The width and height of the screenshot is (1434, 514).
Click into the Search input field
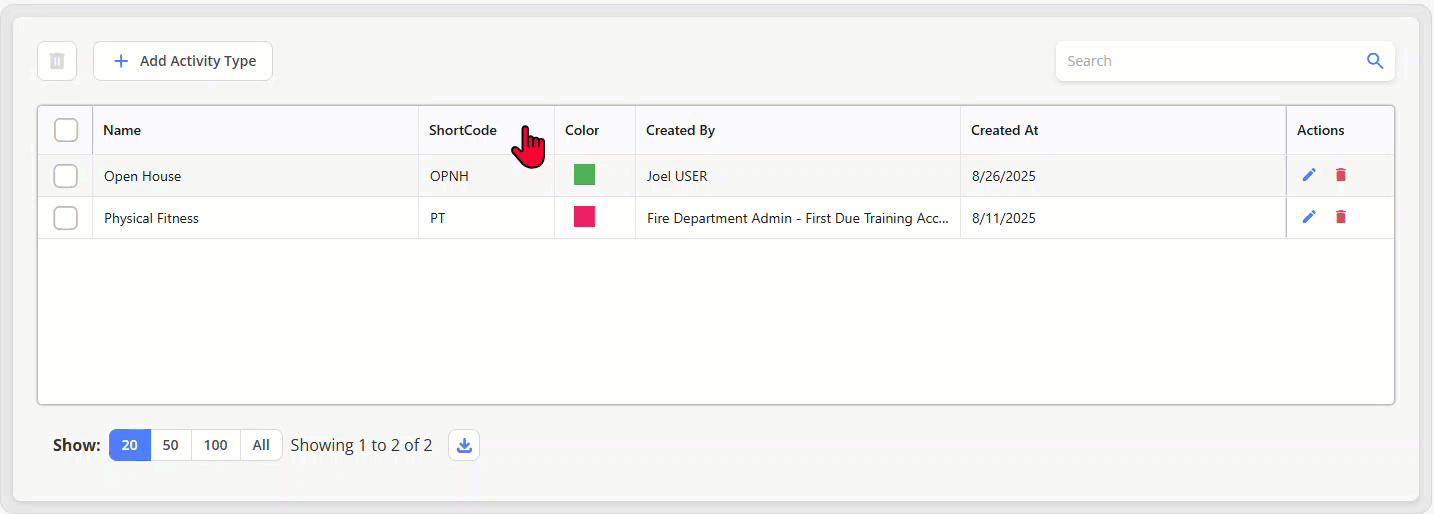[1205, 61]
